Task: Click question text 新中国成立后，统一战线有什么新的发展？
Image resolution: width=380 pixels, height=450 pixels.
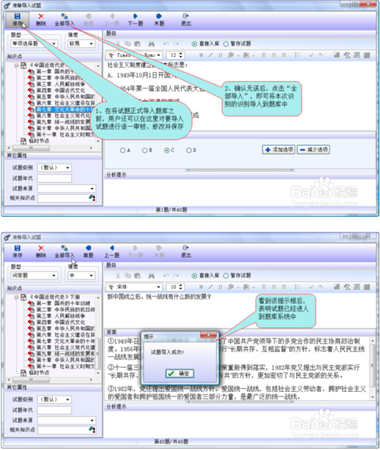Action: pos(159,297)
